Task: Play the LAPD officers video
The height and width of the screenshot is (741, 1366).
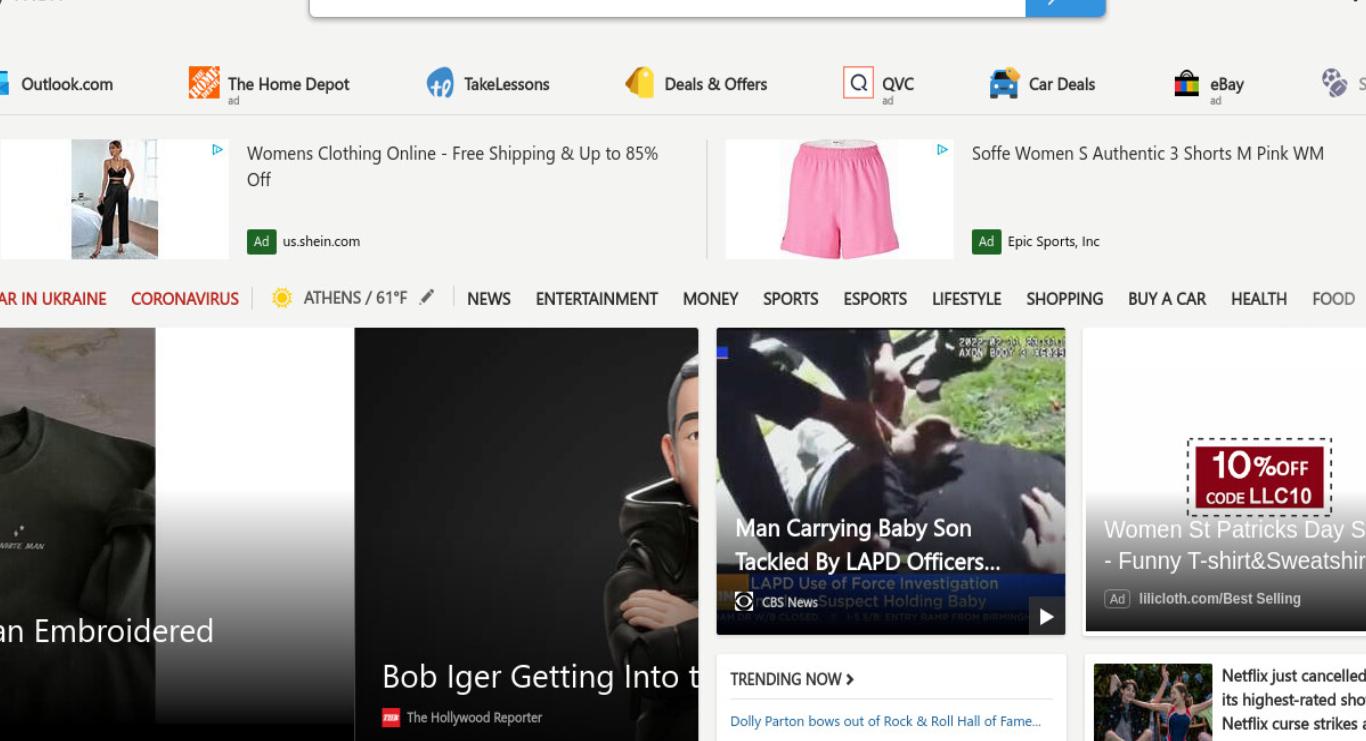Action: coord(1046,616)
